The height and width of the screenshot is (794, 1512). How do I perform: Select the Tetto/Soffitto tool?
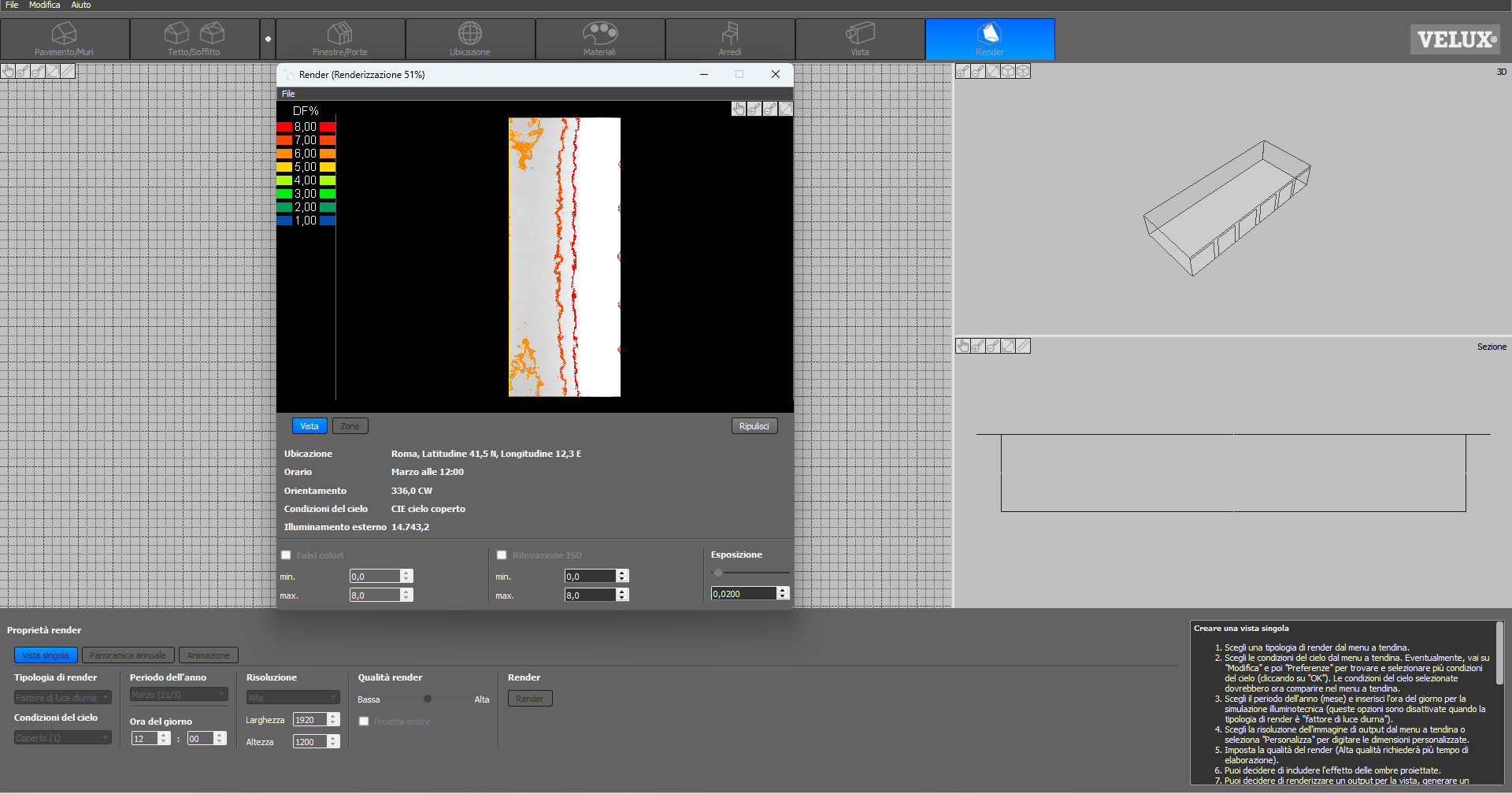pos(194,39)
